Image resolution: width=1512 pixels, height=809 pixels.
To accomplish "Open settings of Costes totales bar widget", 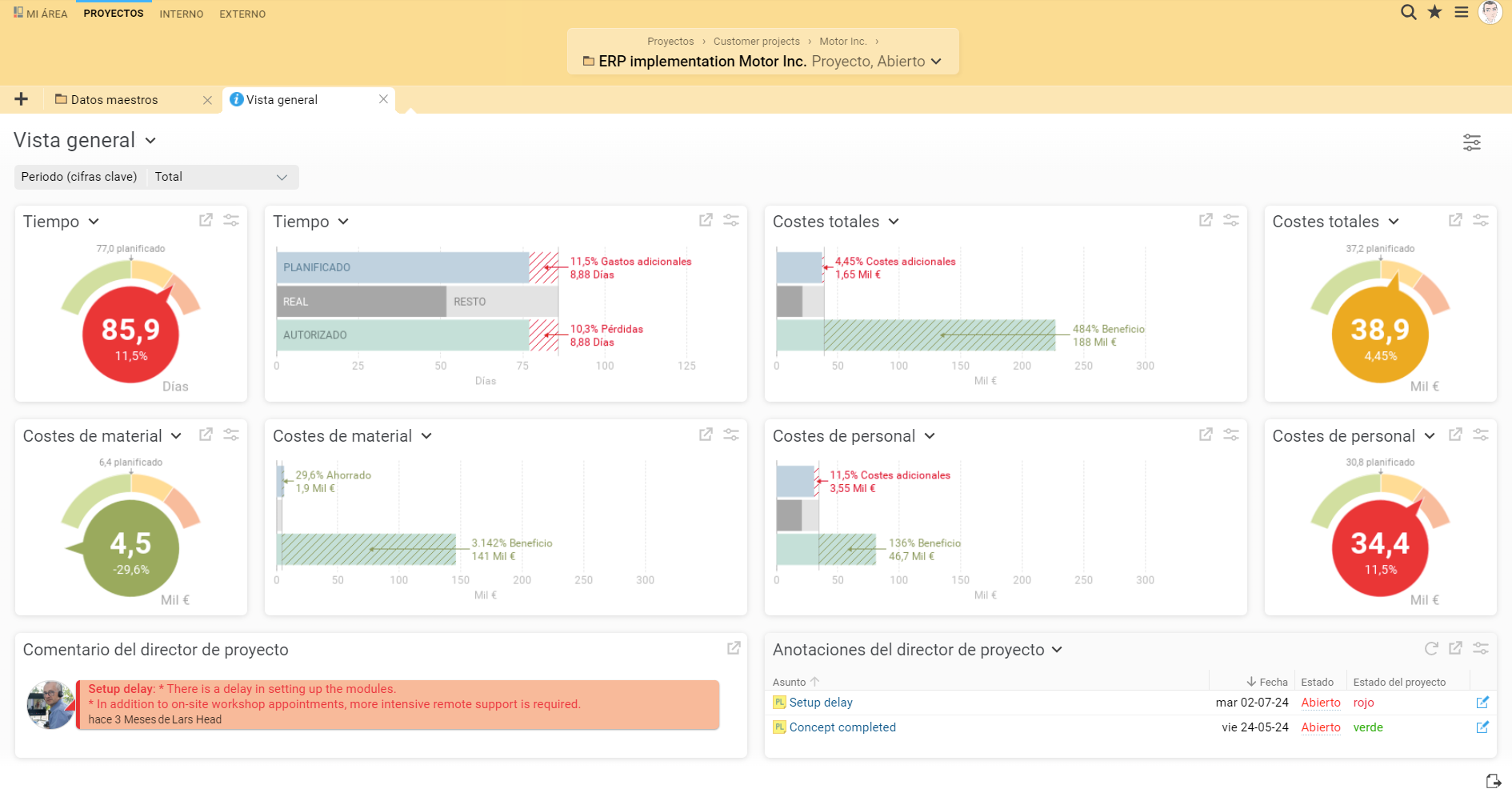I will click(1231, 220).
